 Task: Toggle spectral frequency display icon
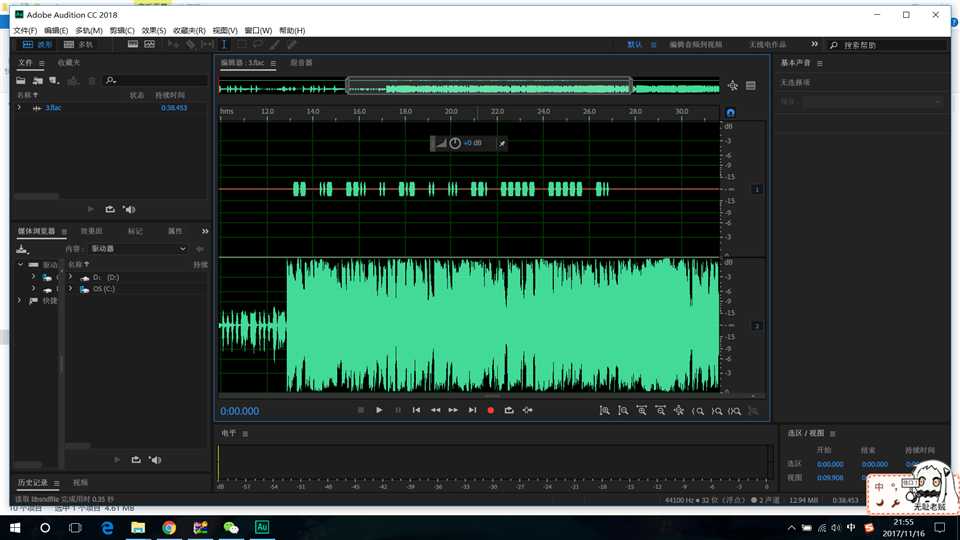point(133,45)
